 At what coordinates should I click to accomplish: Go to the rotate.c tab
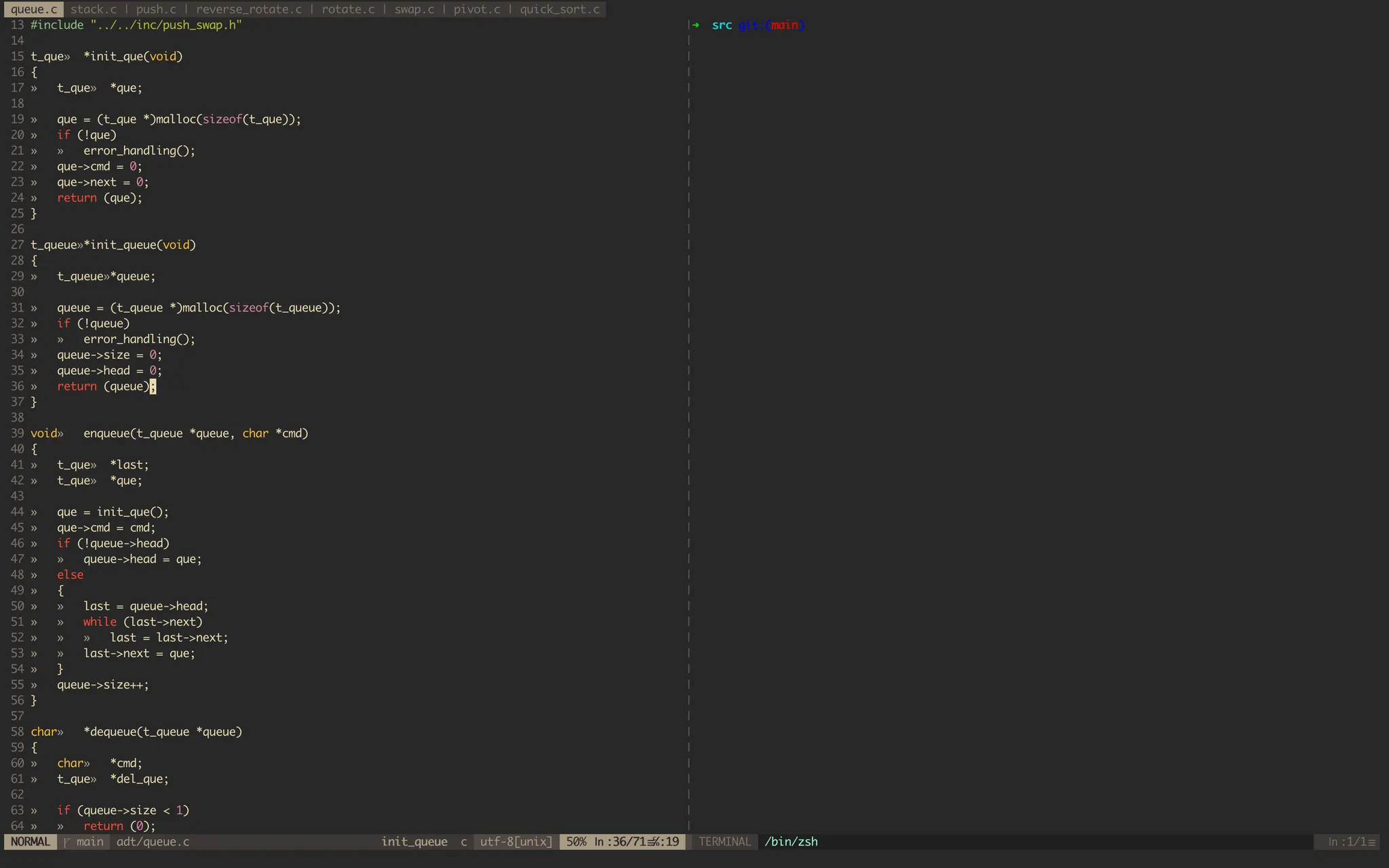coord(348,9)
